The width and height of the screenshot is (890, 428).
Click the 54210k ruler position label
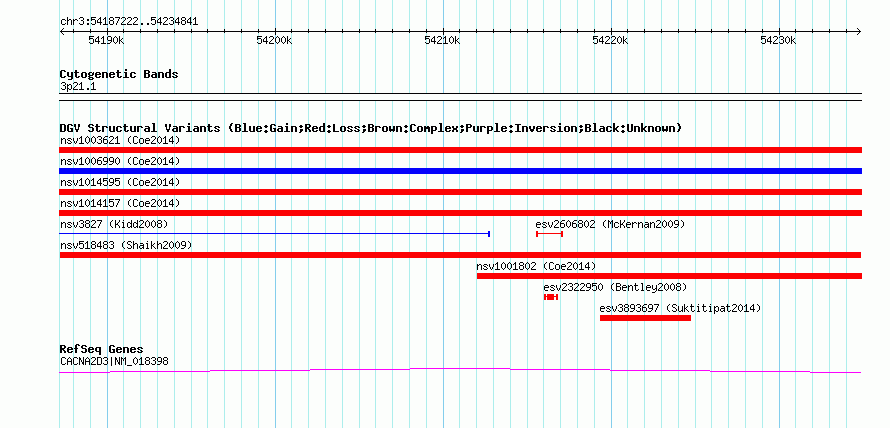[442, 40]
